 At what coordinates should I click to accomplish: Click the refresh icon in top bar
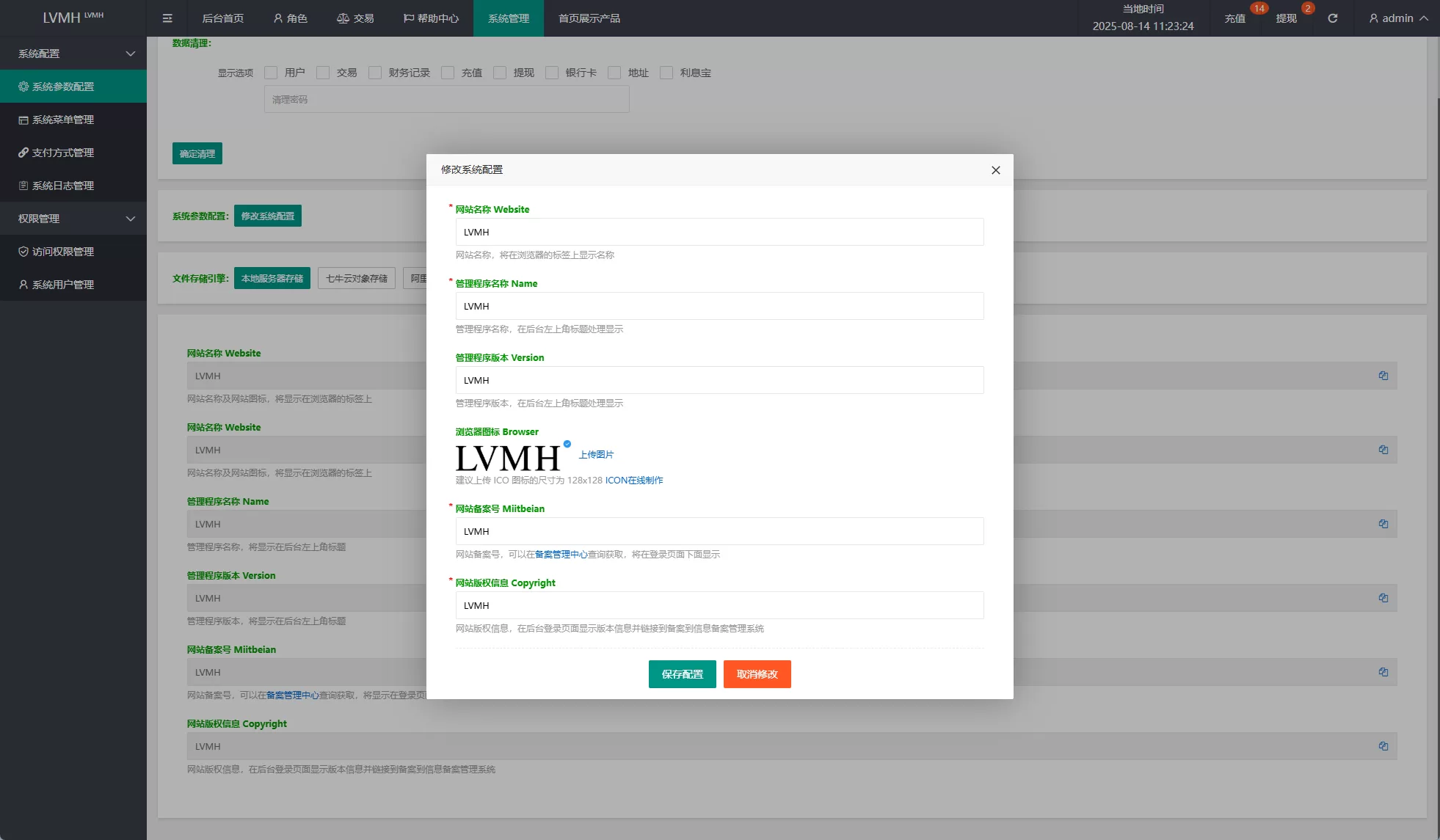pyautogui.click(x=1332, y=18)
